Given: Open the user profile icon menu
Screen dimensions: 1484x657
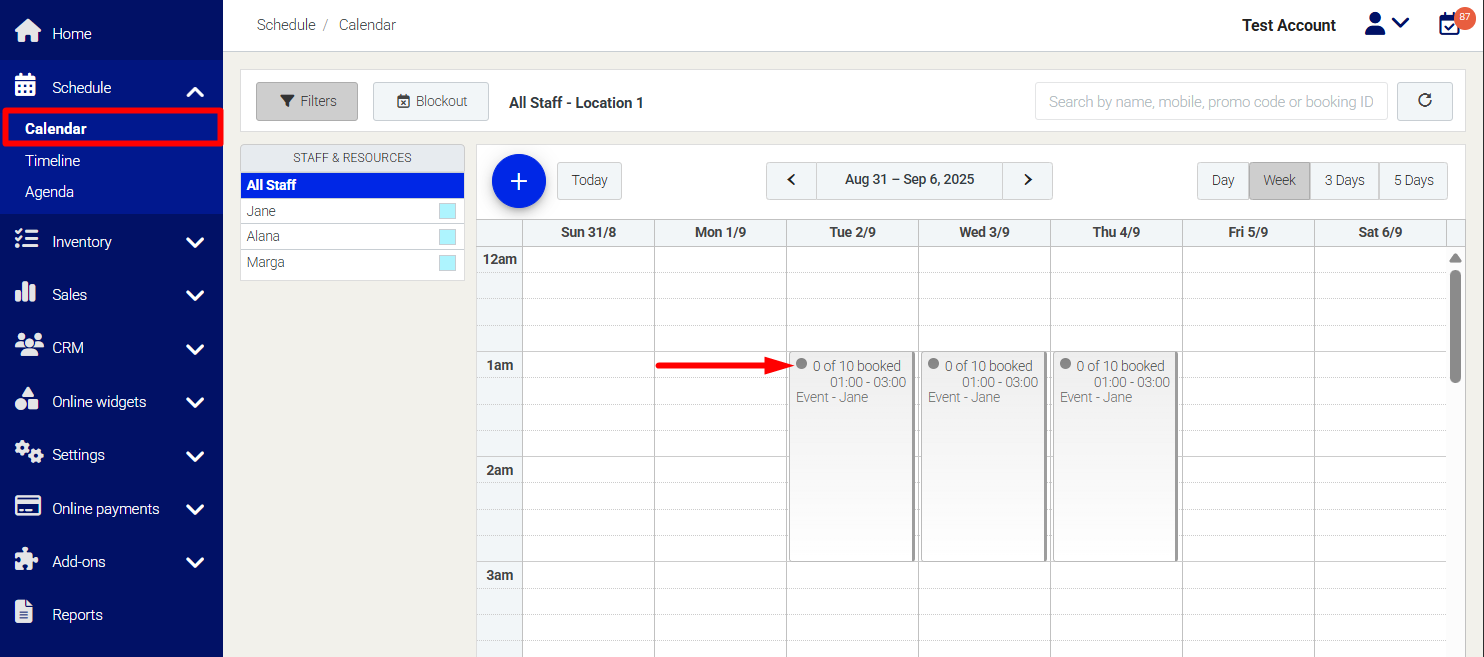Looking at the screenshot, I should point(1375,24).
